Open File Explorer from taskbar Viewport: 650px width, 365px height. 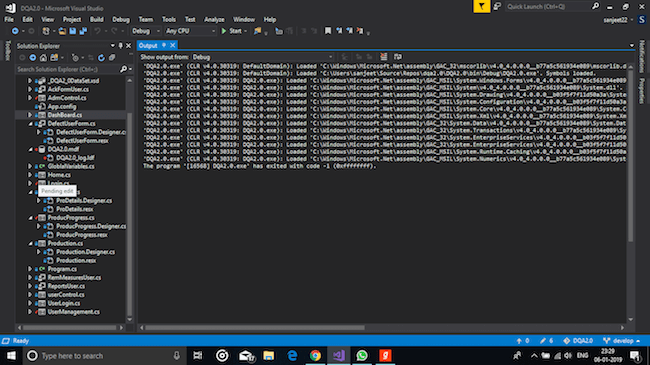click(269, 355)
